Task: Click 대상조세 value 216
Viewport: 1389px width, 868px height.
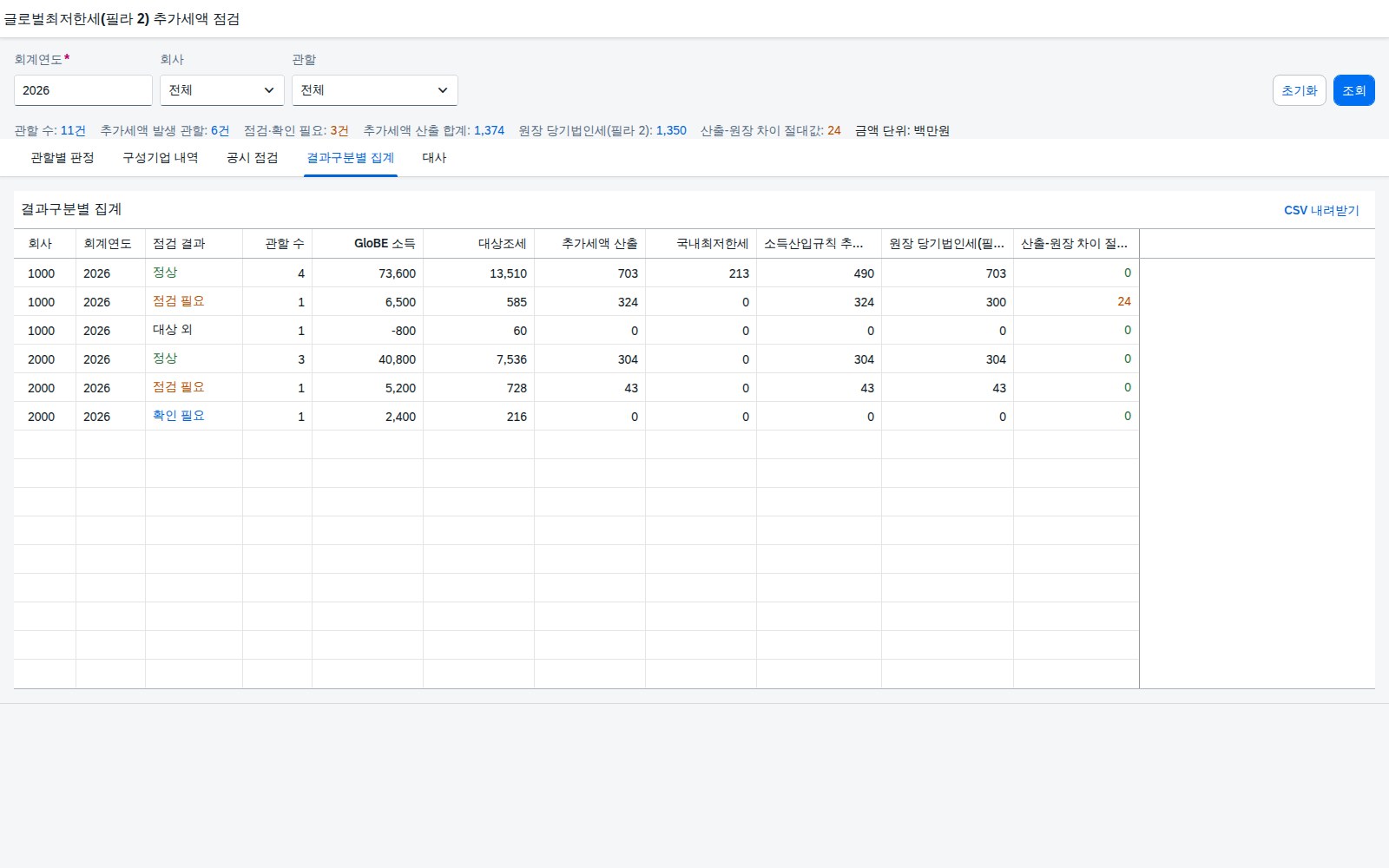Action: point(517,417)
